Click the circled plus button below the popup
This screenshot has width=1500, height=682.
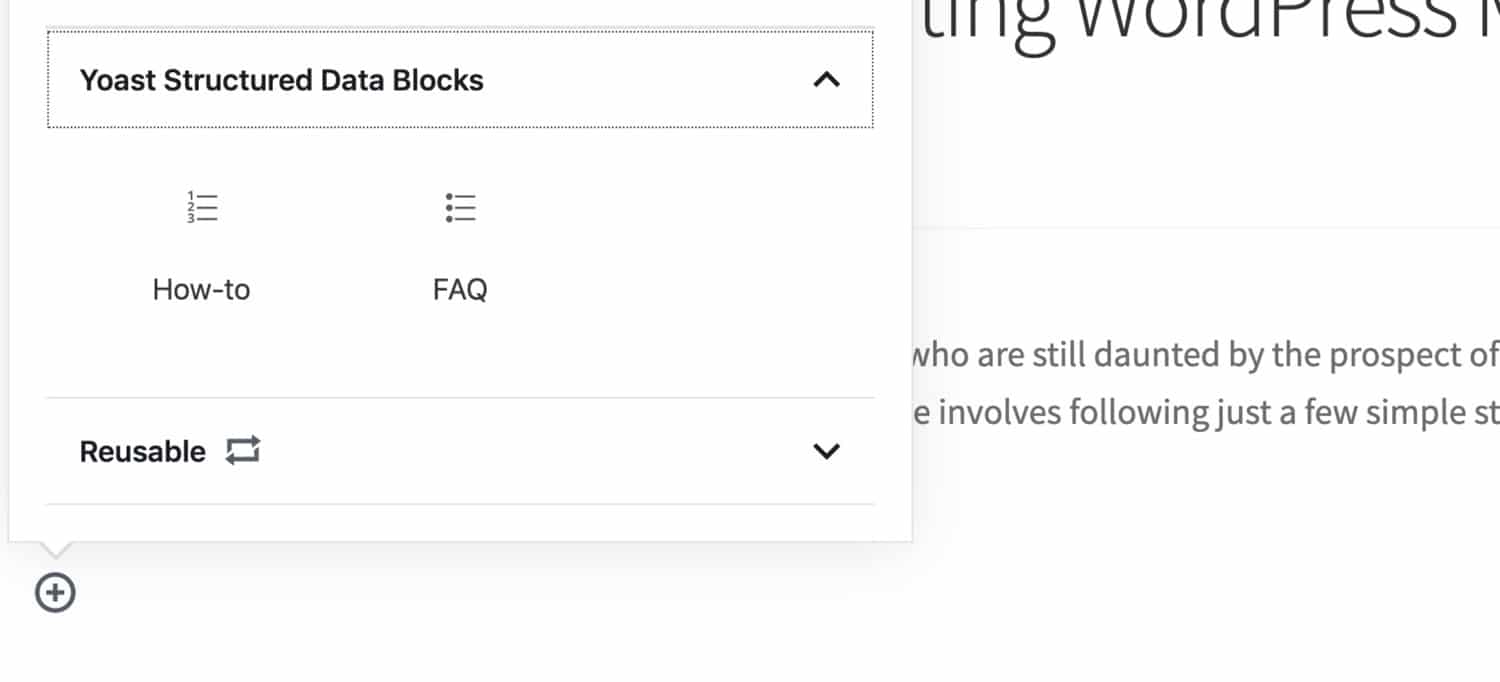(x=55, y=592)
